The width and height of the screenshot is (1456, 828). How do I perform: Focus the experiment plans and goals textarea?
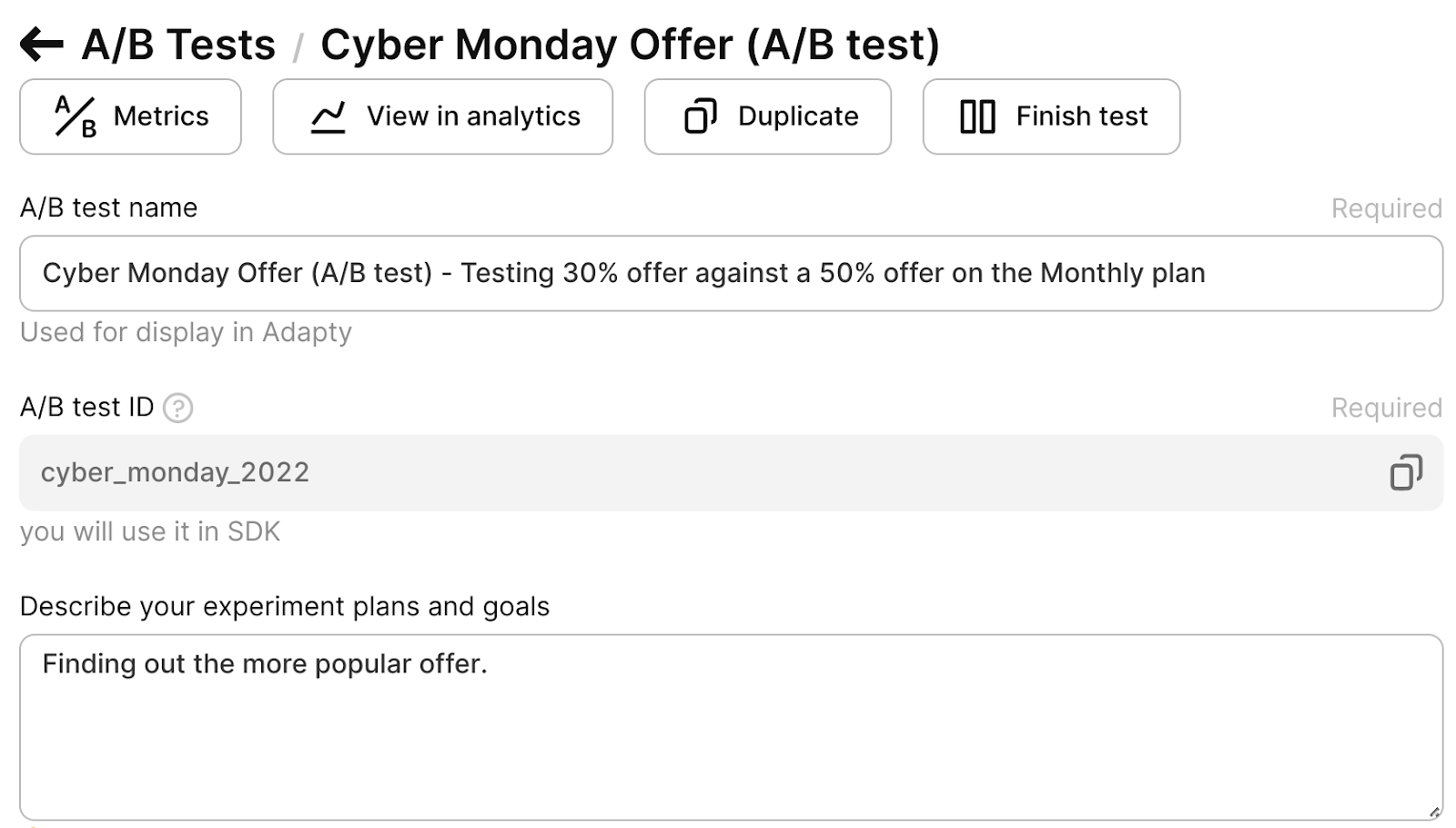click(x=731, y=727)
